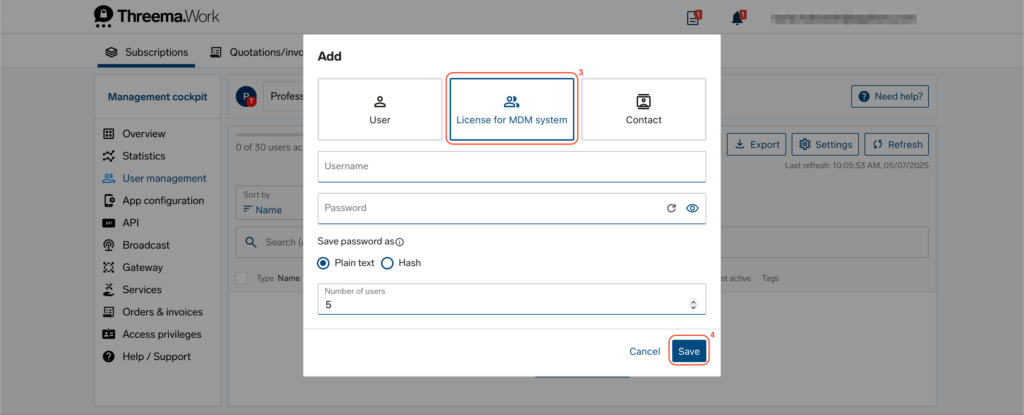Open API in the sidebar
Screen dimensions: 1024x415
131,223
